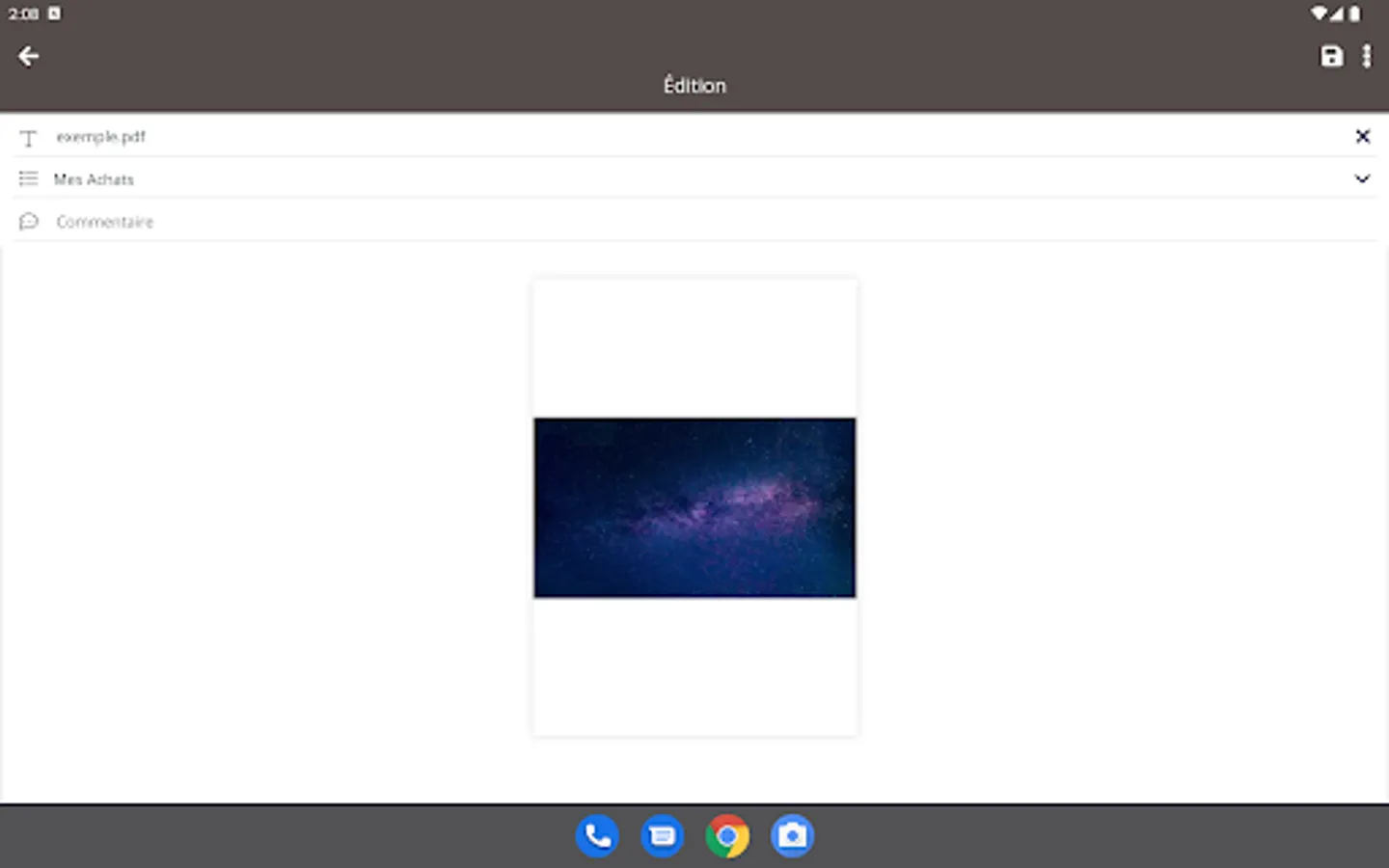Save the document with floppy disk icon

[1331, 57]
